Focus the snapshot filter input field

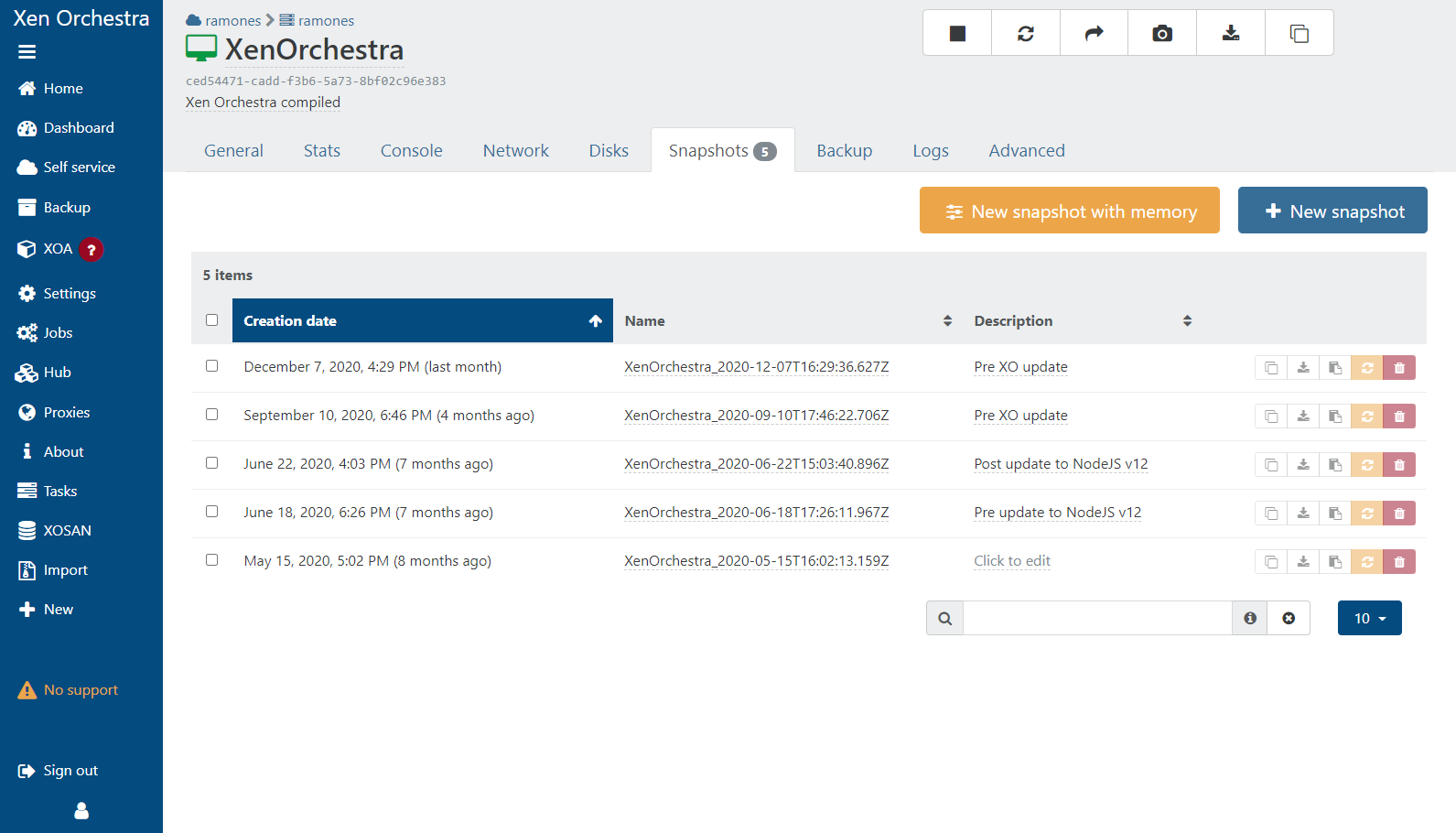[1097, 619]
